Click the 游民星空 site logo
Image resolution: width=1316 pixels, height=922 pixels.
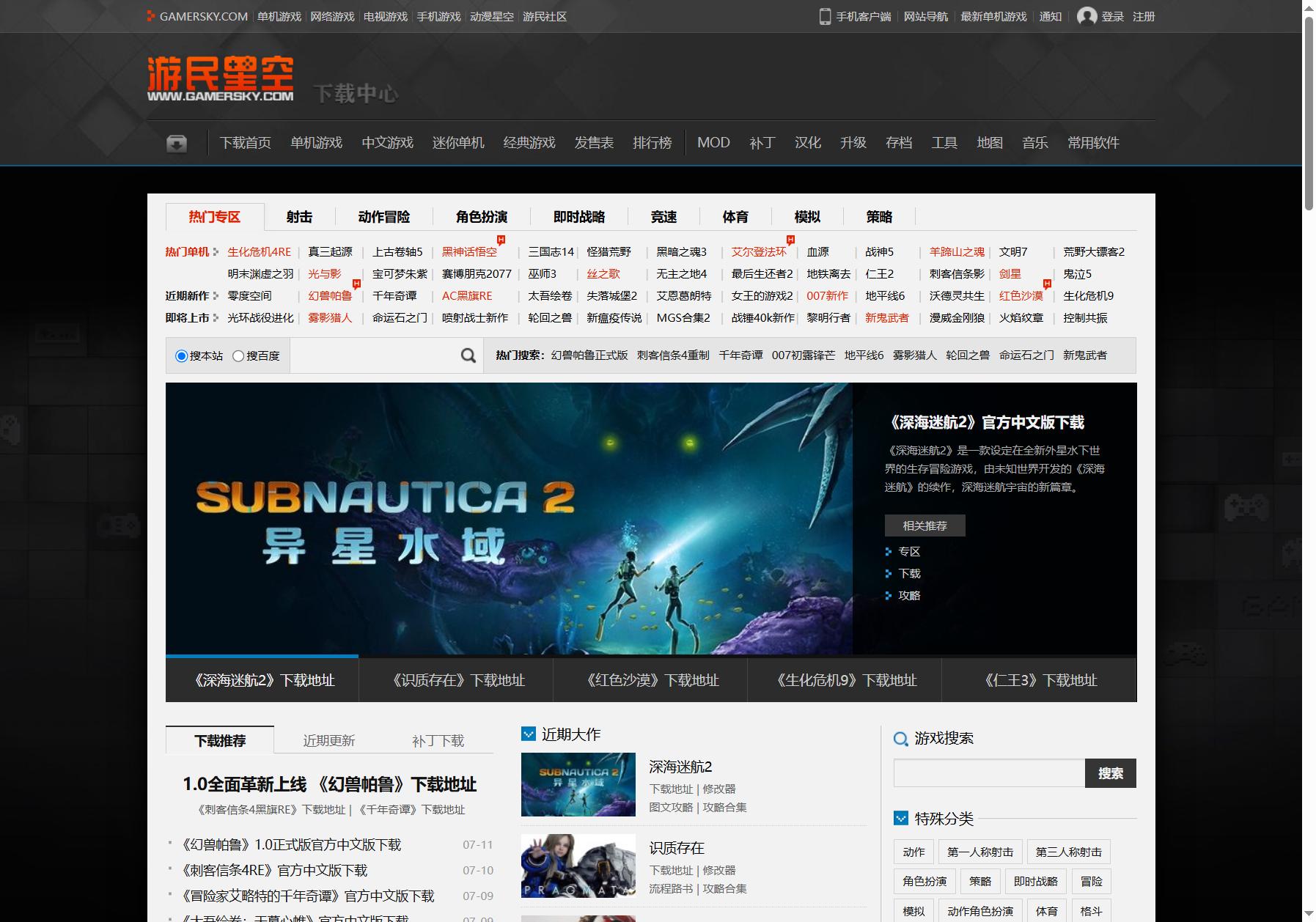[x=220, y=78]
